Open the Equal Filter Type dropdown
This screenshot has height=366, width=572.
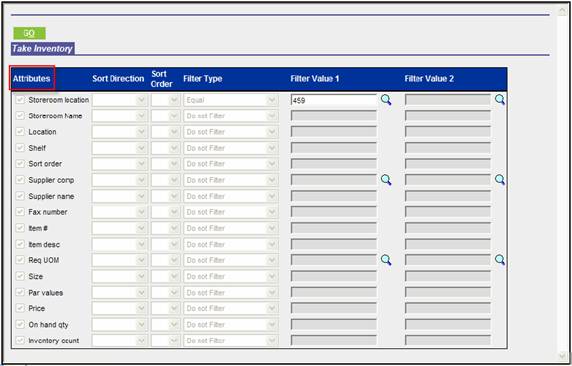click(231, 100)
